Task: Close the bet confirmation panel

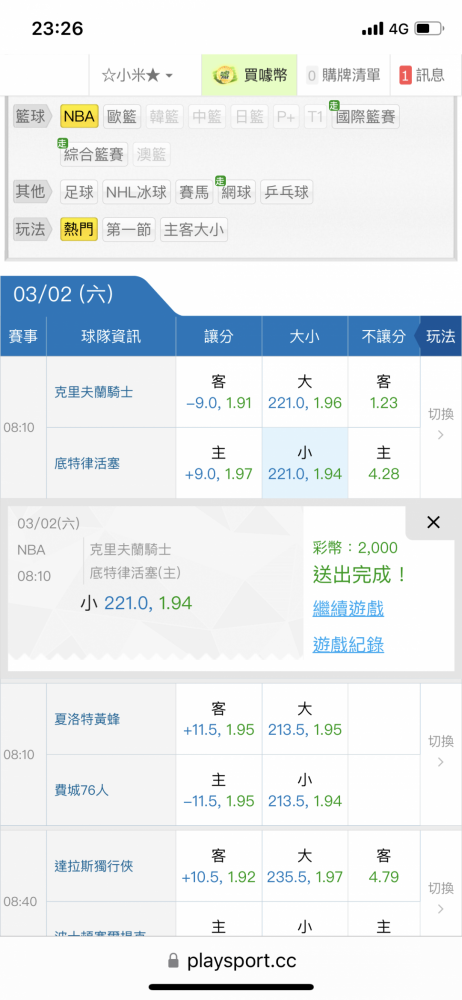Action: click(433, 523)
